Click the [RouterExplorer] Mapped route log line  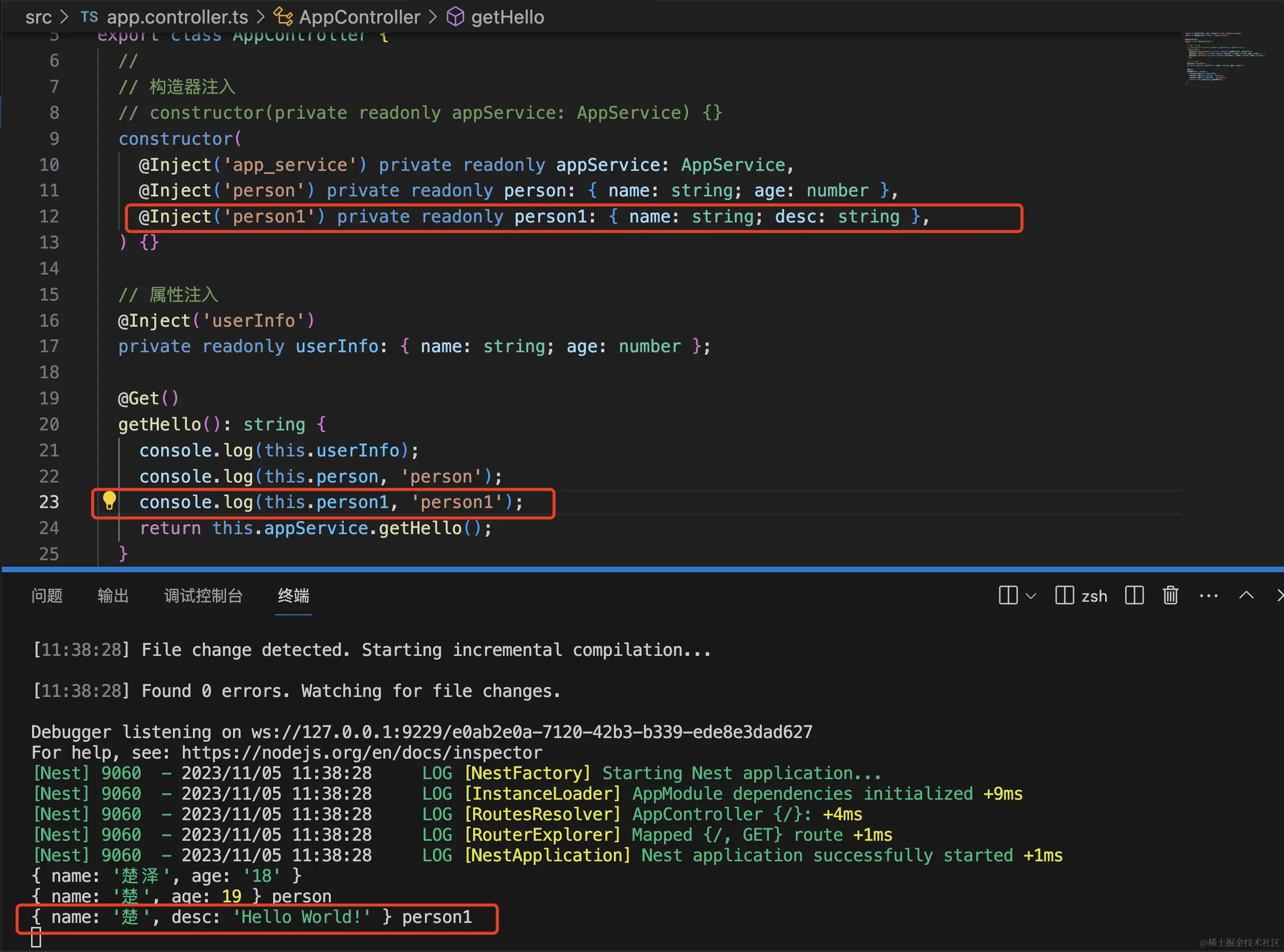click(x=462, y=835)
